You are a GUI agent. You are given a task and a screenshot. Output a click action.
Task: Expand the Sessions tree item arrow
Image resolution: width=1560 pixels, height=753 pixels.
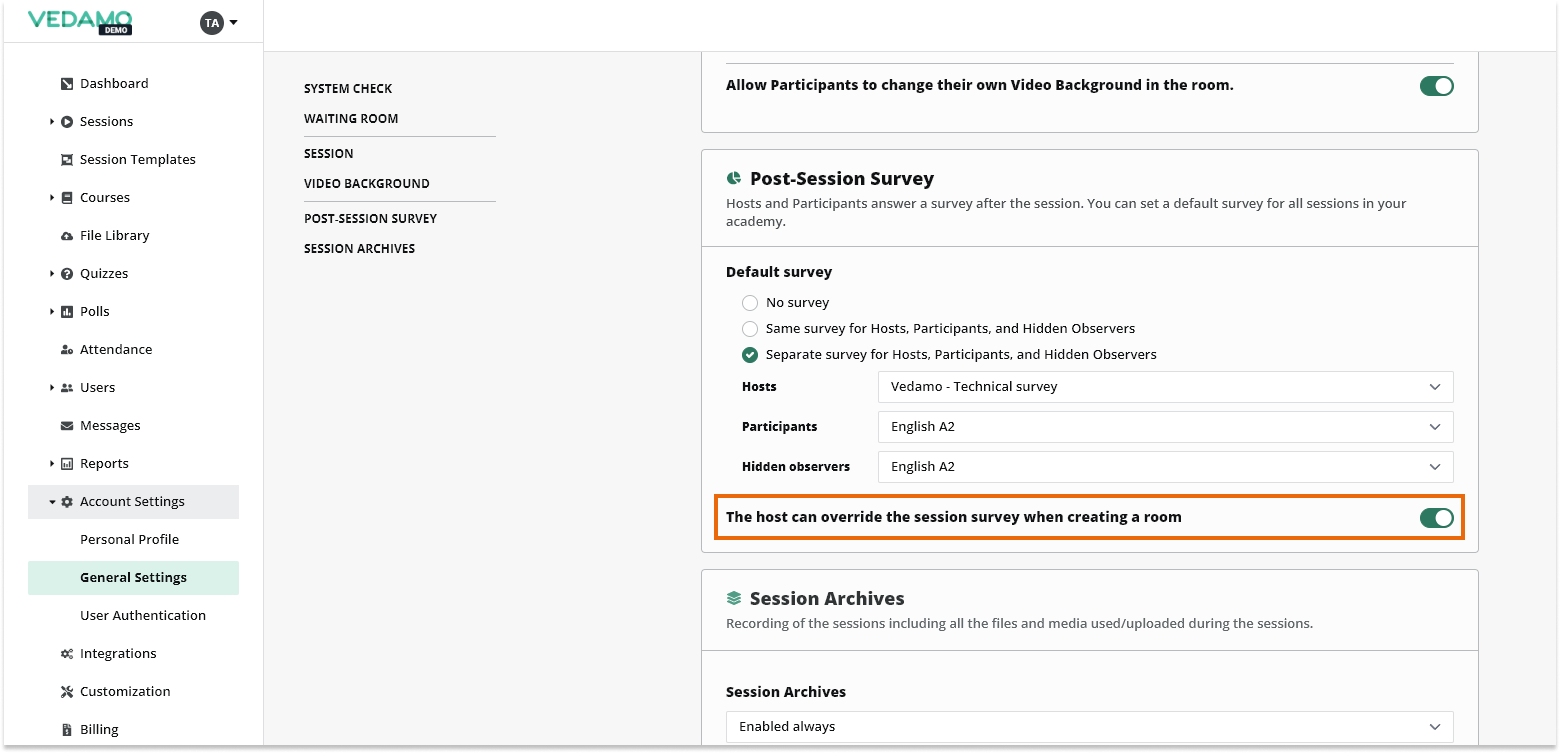point(52,122)
